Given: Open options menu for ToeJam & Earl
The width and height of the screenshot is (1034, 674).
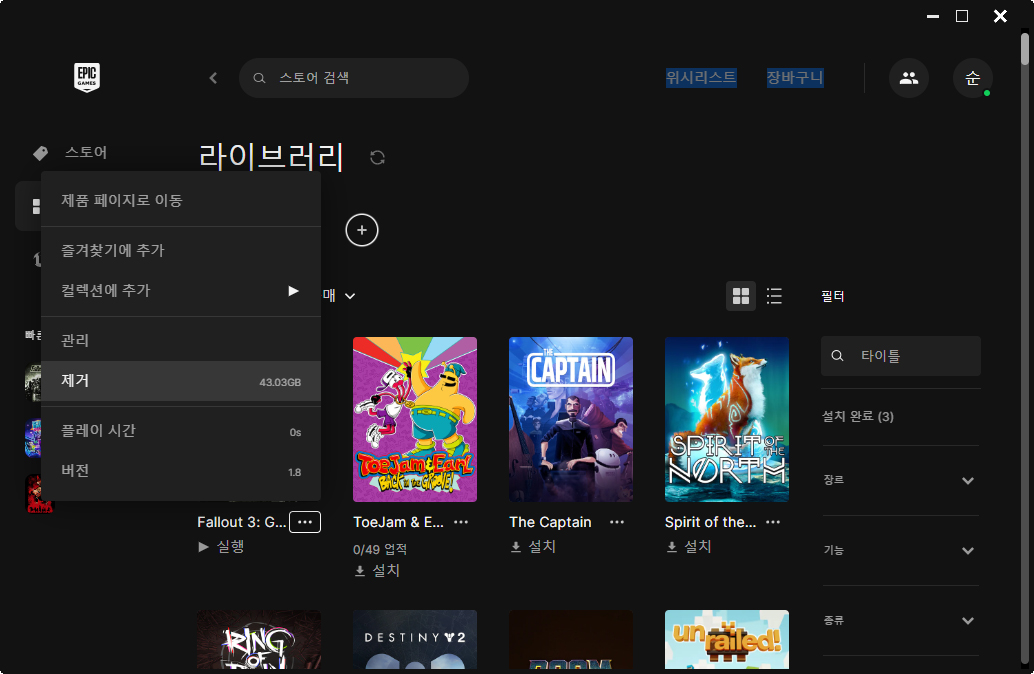Looking at the screenshot, I should (461, 522).
